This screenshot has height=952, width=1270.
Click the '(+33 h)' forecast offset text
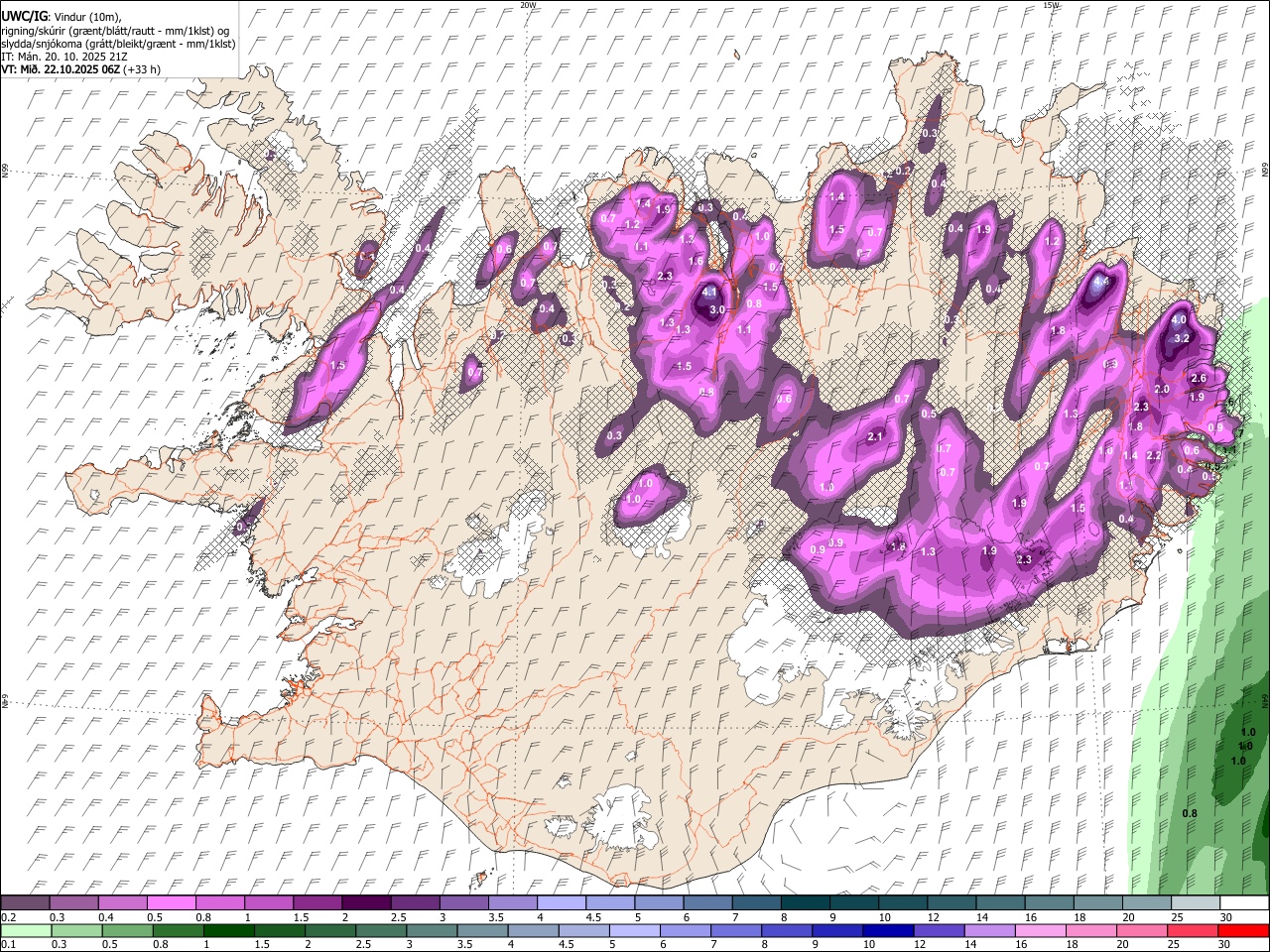tap(142, 69)
